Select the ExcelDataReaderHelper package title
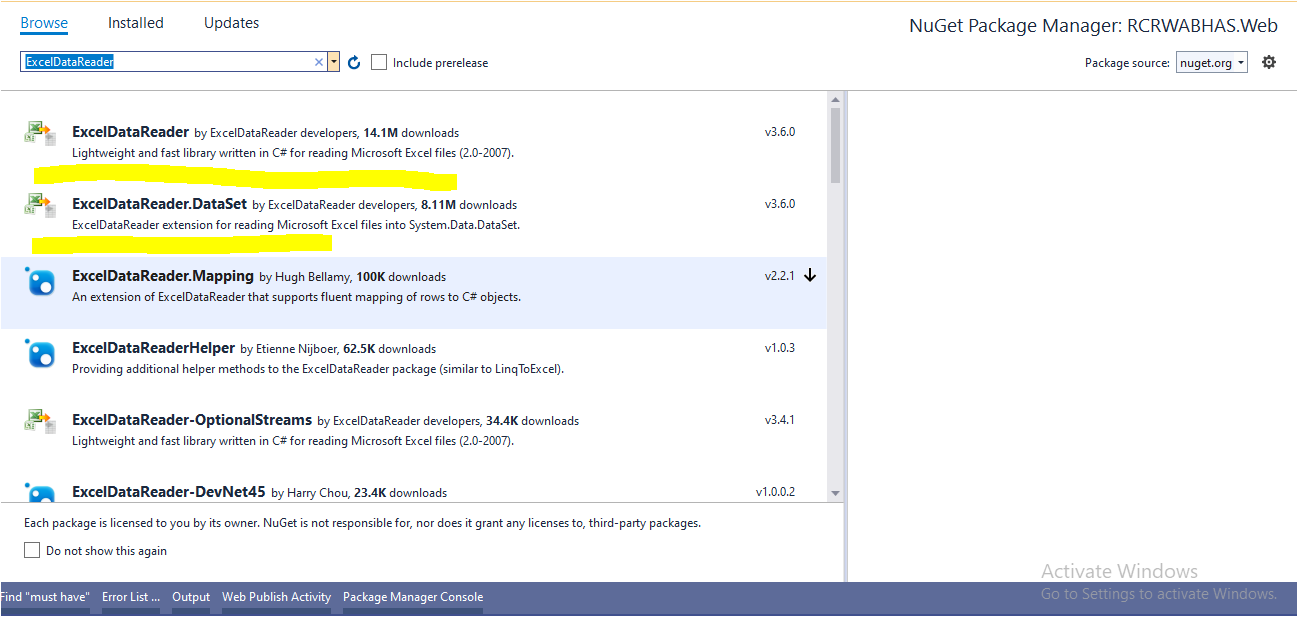The image size is (1298, 617). coord(154,348)
